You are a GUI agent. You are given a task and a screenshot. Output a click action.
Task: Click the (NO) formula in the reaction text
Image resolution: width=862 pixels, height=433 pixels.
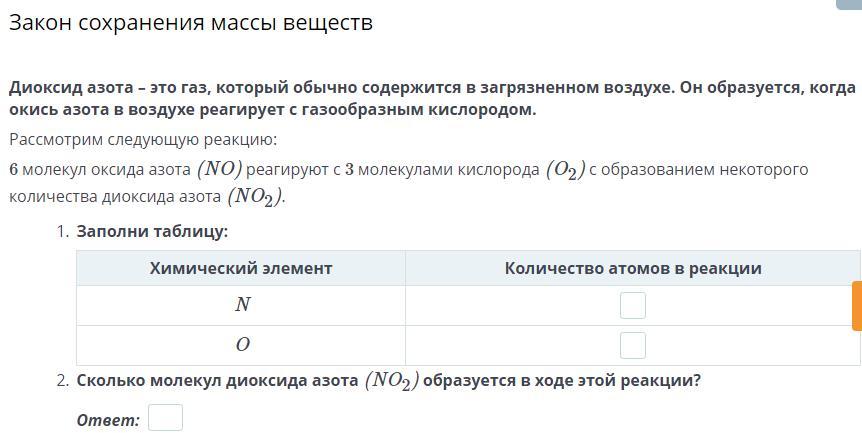click(x=219, y=170)
